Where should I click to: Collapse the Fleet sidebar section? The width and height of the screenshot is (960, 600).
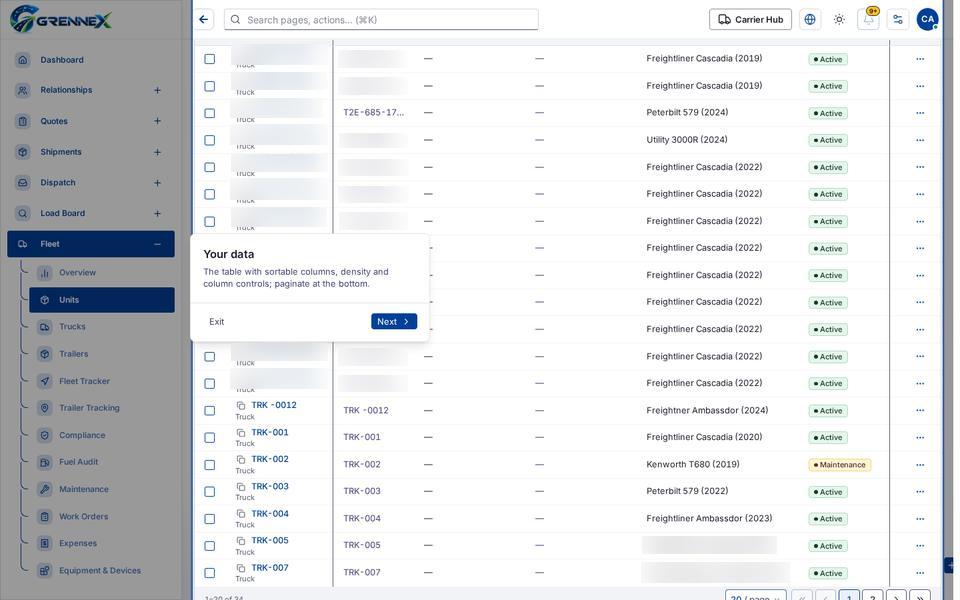point(157,244)
